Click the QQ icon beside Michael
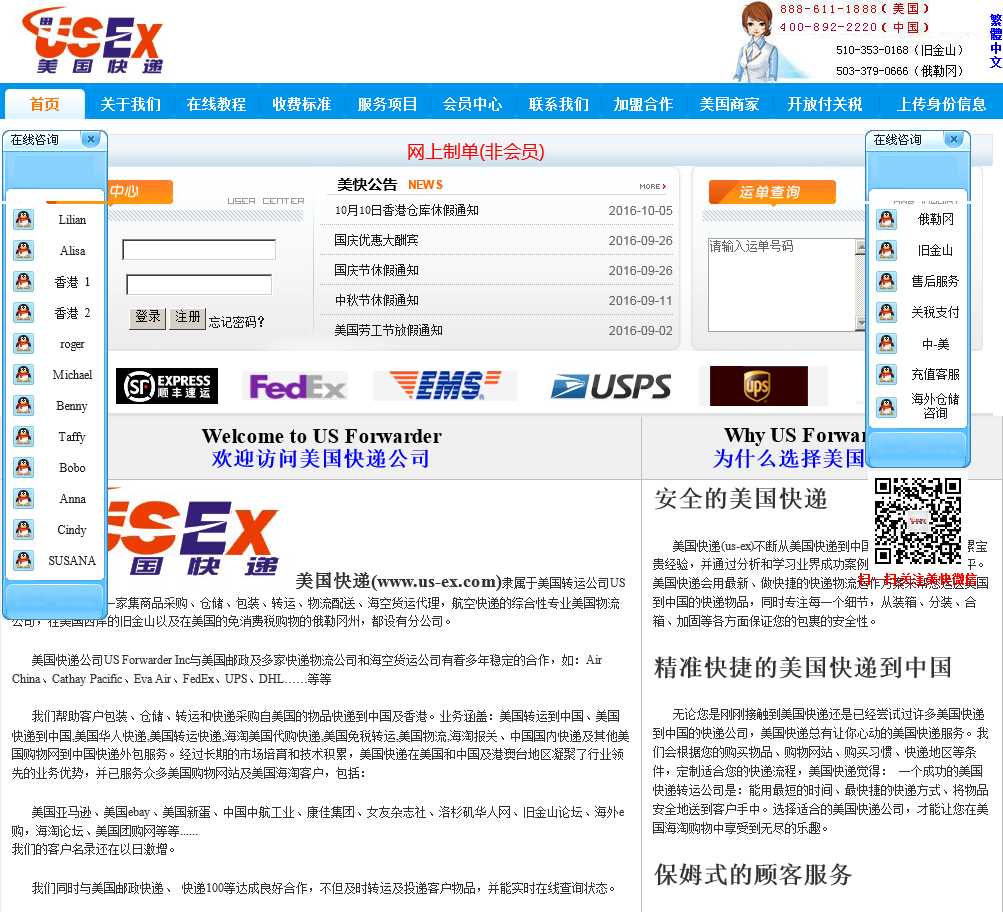The width and height of the screenshot is (1003, 912). coord(24,374)
